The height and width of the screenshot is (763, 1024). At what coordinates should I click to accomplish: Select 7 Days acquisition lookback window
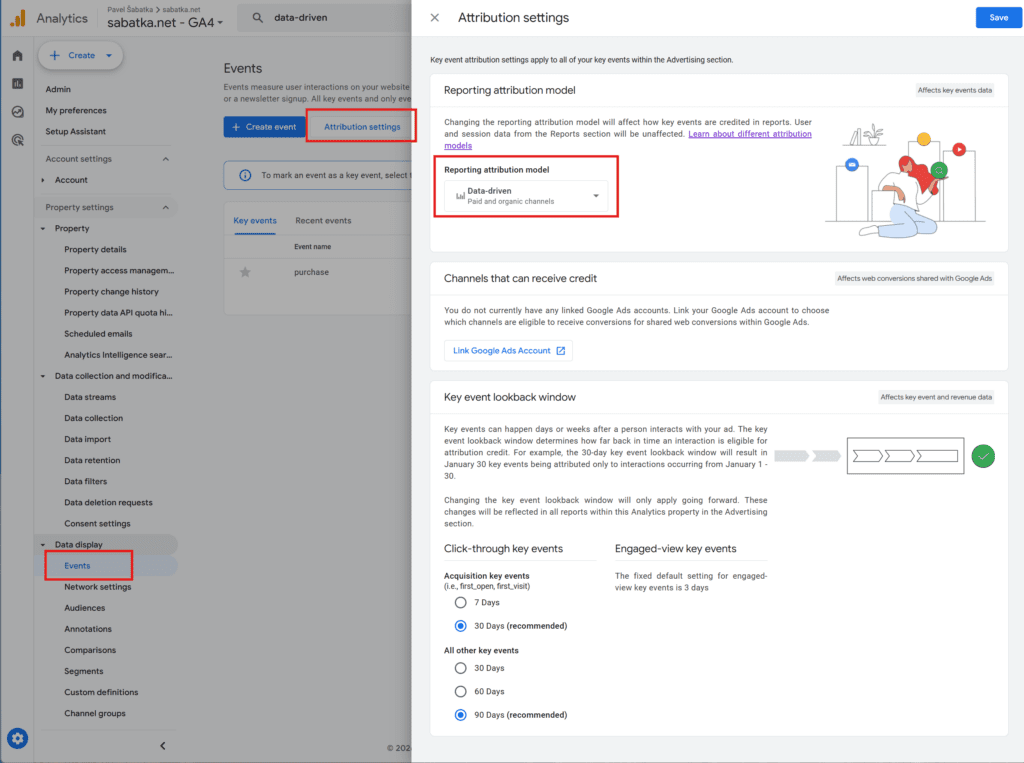[460, 603]
